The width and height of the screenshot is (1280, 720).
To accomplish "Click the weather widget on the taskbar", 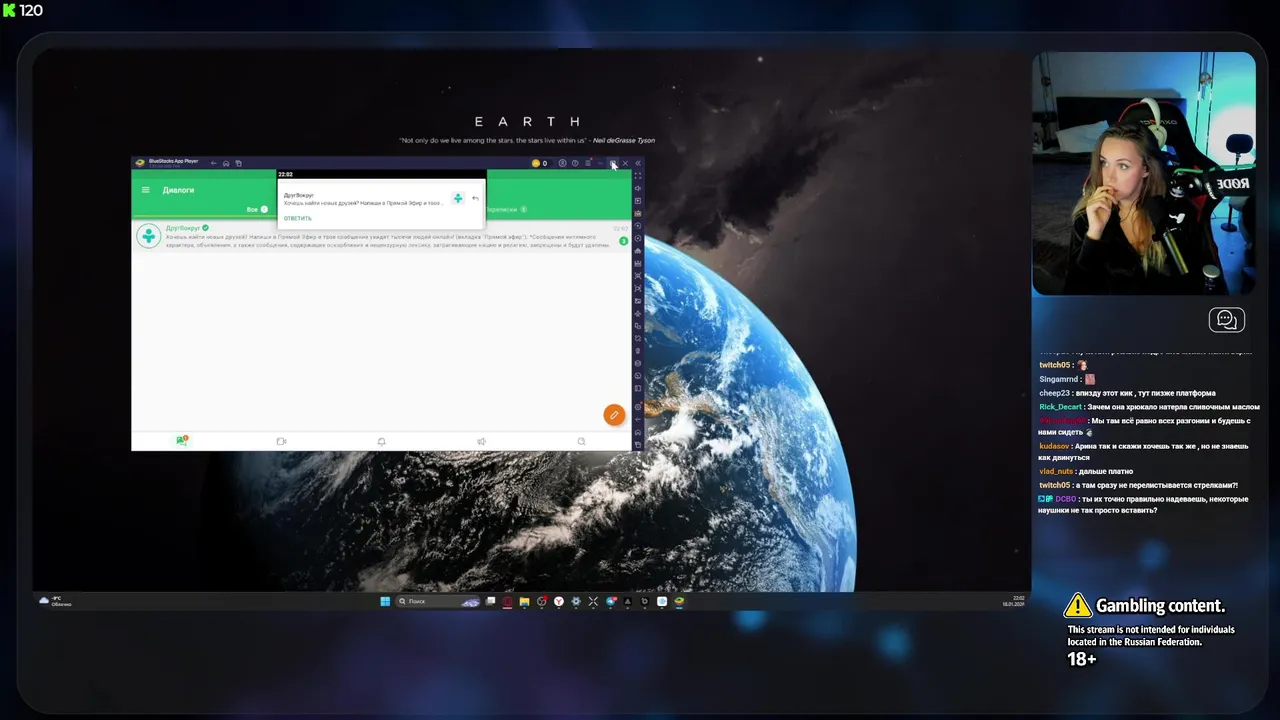I will [55, 601].
